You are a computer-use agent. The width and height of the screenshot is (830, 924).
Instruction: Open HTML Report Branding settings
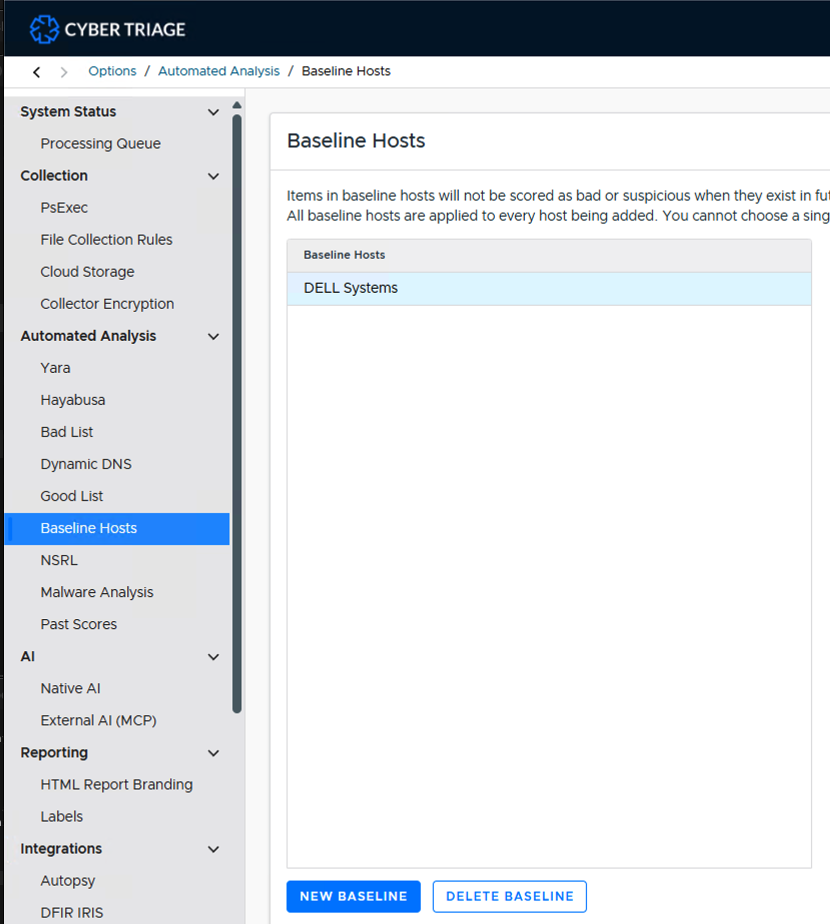[x=117, y=785]
